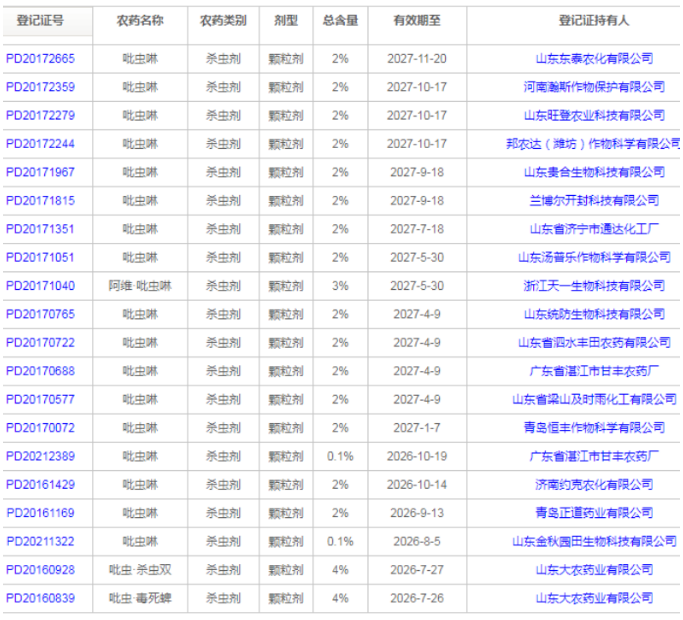
Task: Open 山东大农药业有限公司 in PD20160839 row
Action: coord(594,598)
